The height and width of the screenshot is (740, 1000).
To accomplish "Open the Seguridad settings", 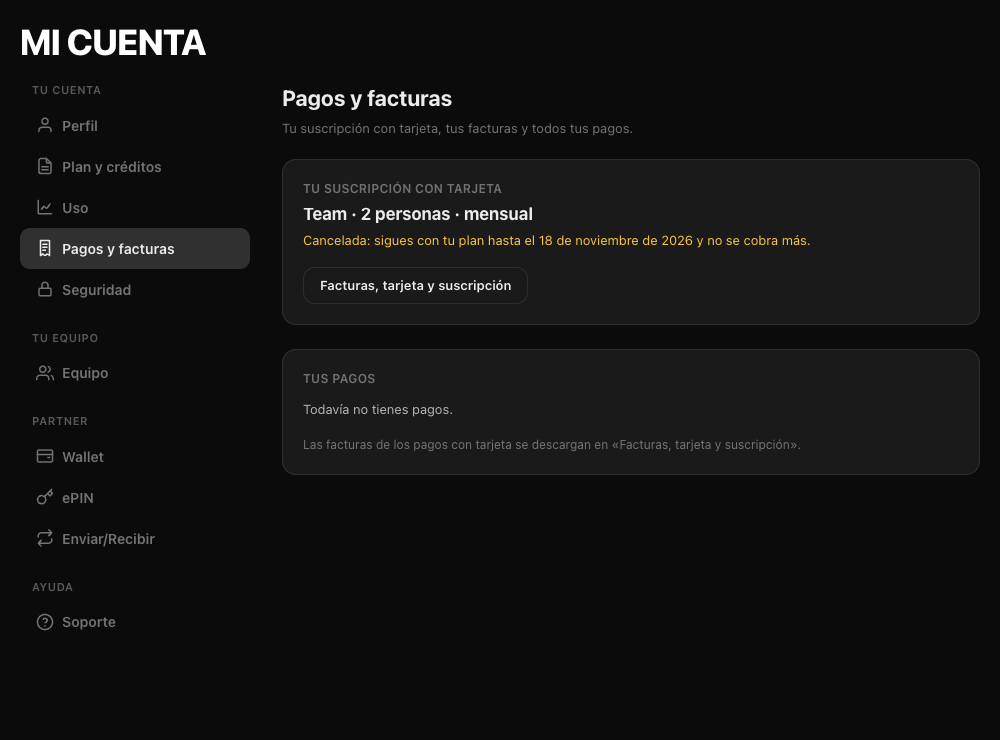I will 135,290.
